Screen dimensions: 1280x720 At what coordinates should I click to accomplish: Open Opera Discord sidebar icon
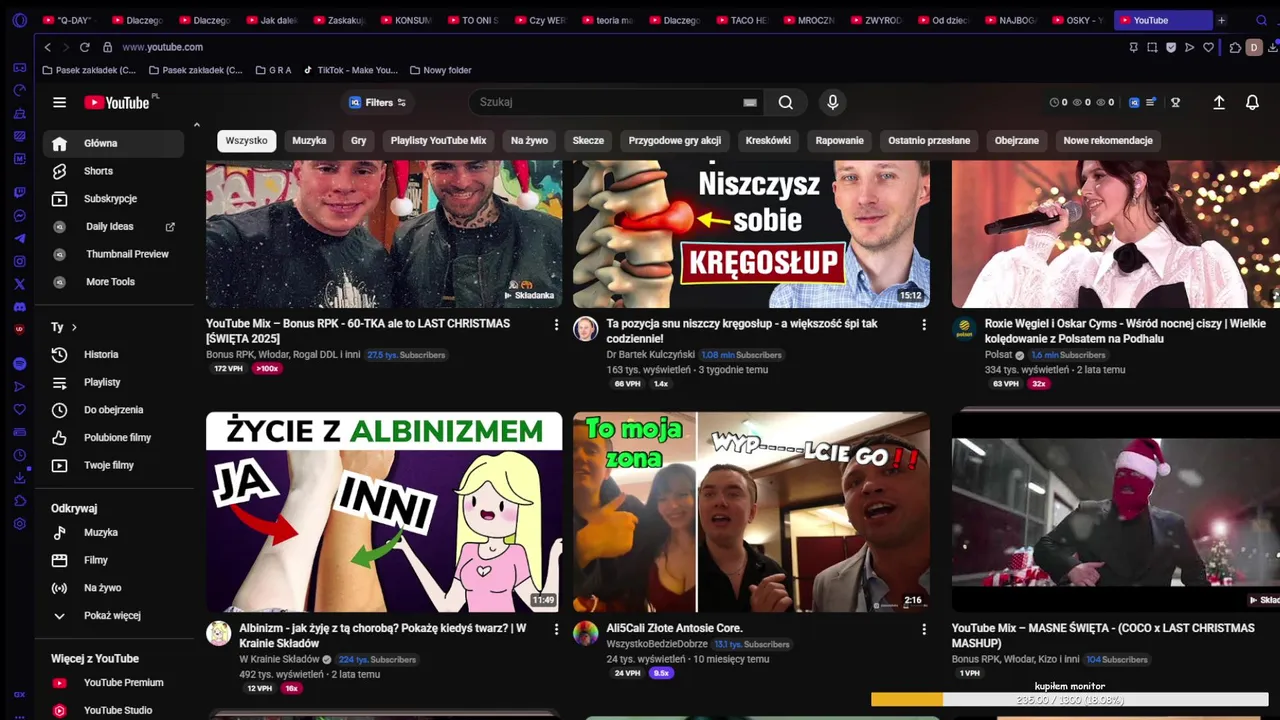click(x=19, y=308)
